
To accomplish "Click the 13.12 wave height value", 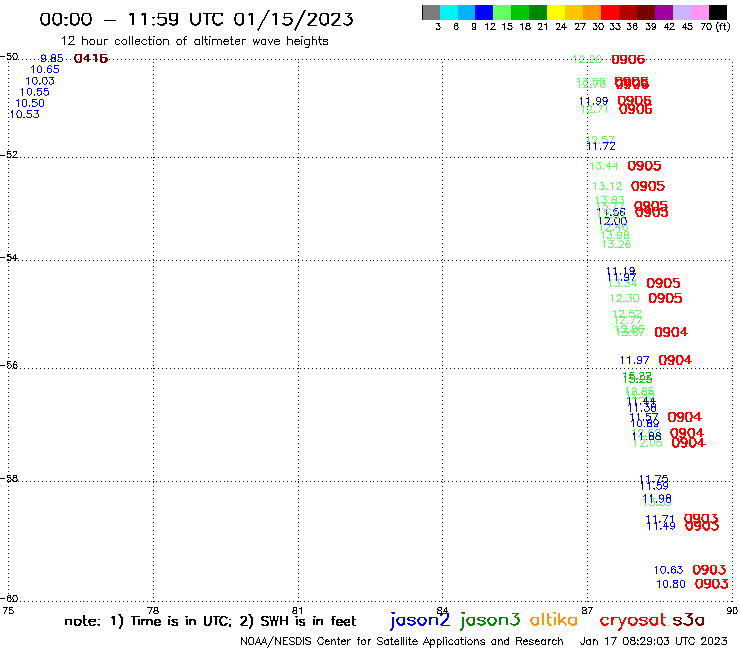I will (x=607, y=186).
